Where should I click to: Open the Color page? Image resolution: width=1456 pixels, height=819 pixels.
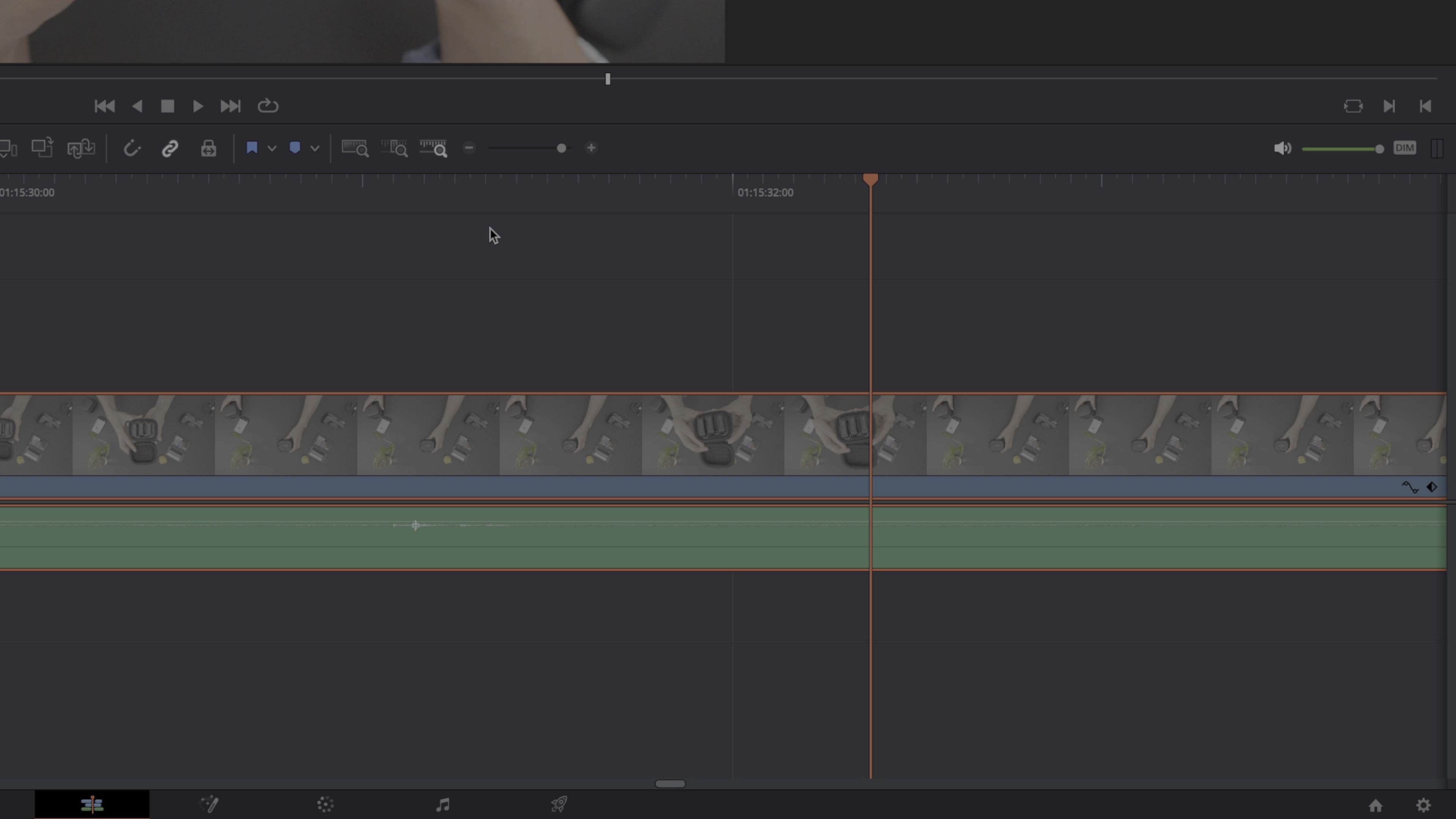325,804
